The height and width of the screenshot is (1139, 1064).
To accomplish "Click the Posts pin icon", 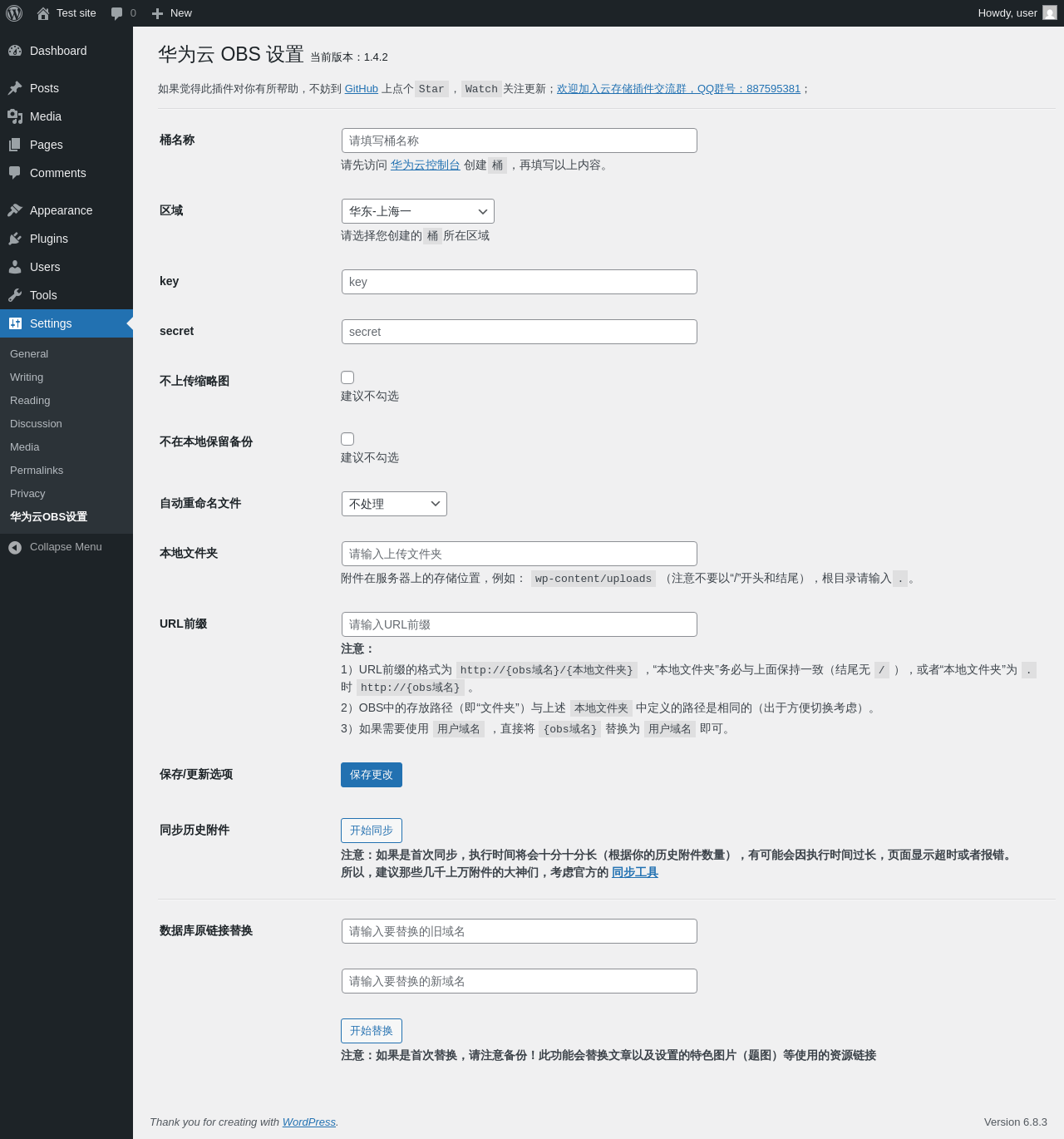I will tap(15, 88).
